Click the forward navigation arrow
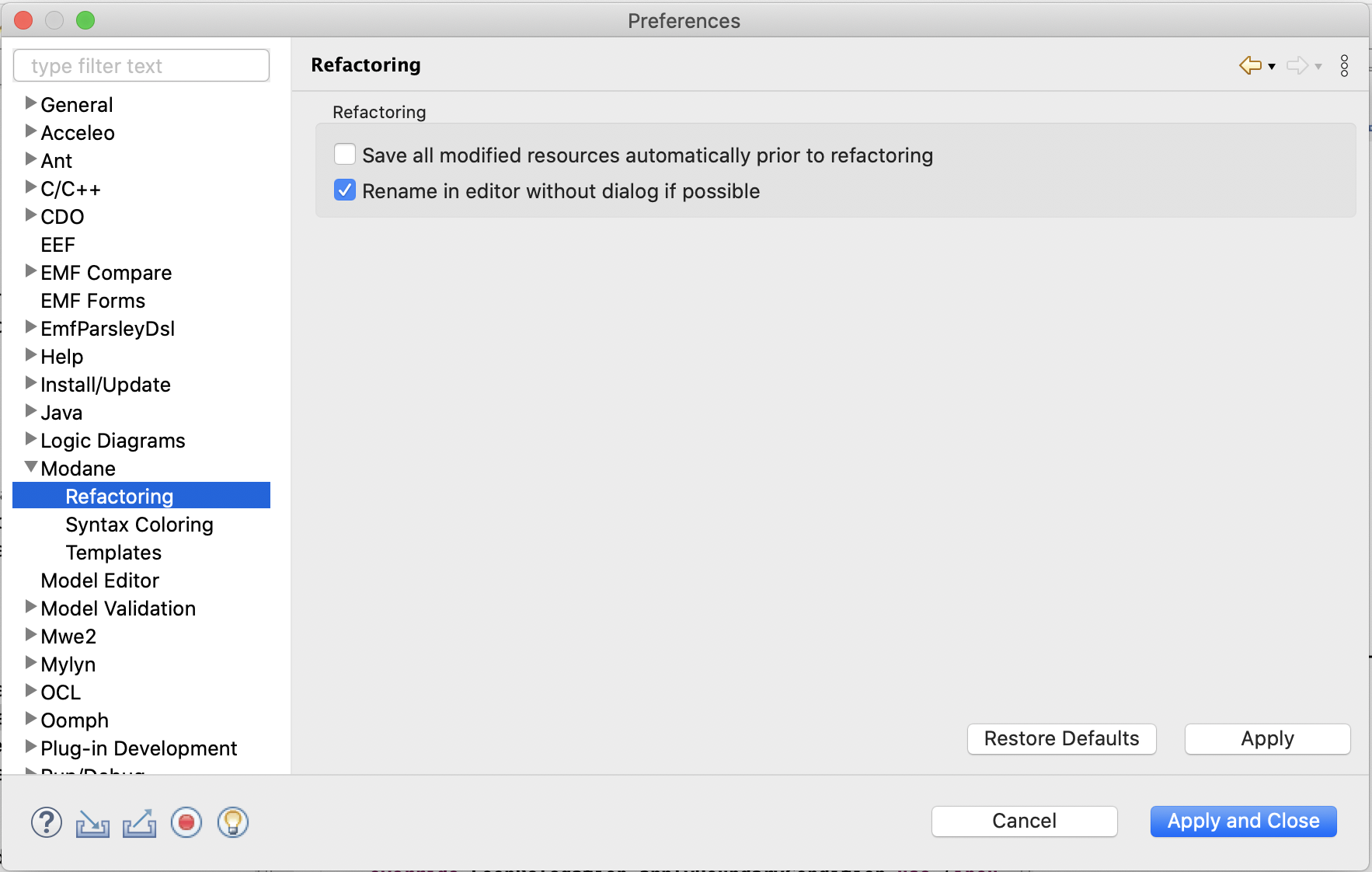The image size is (1372, 872). [x=1297, y=65]
